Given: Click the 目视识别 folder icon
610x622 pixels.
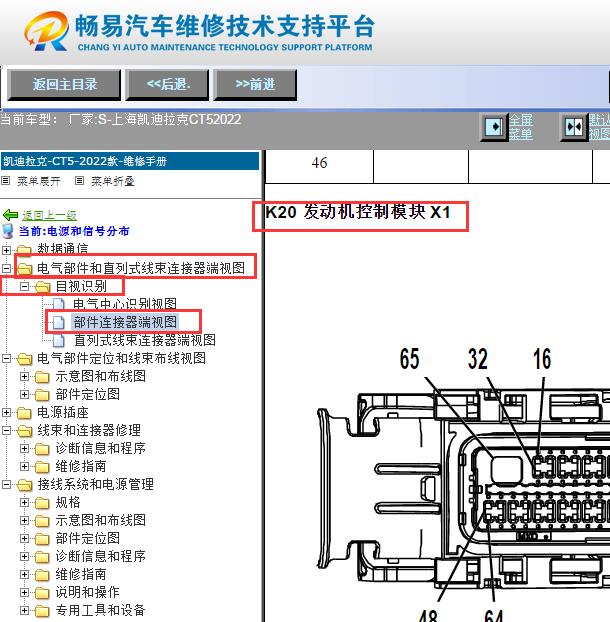Looking at the screenshot, I should tap(42, 286).
